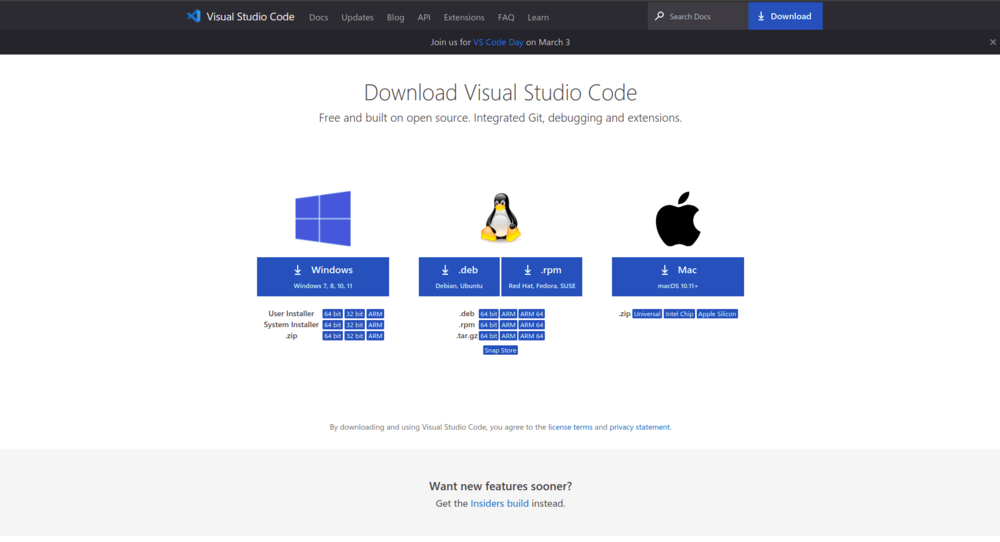
Task: Open the privacy statement link
Action: tap(640, 427)
